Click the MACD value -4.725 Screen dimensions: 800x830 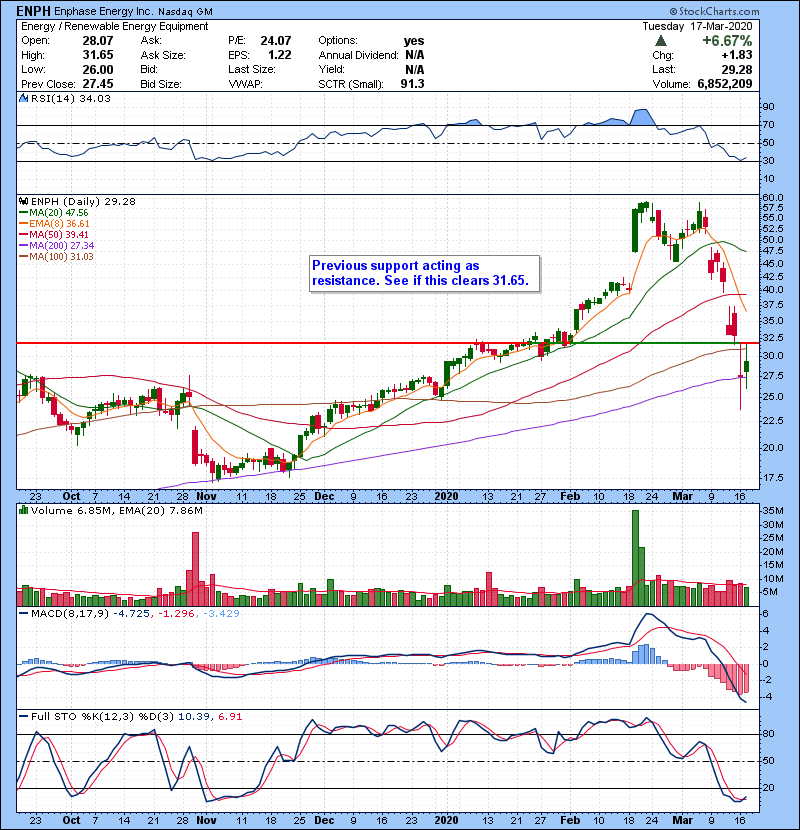tap(132, 614)
